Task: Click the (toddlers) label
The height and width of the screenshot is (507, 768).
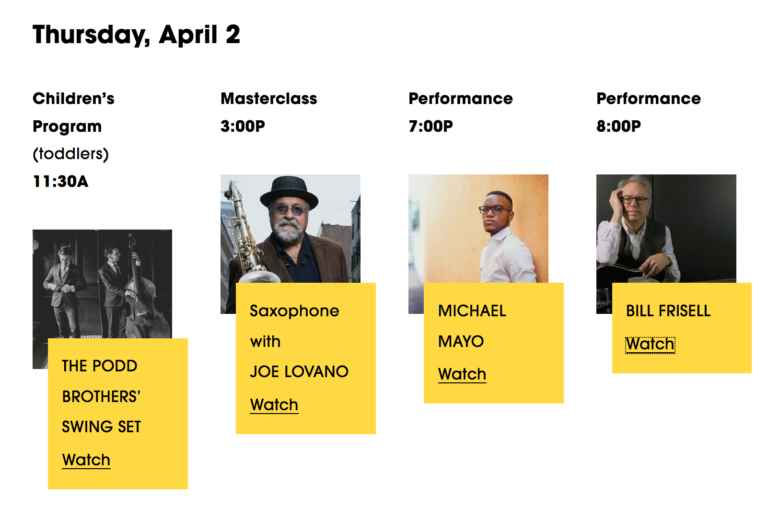Action: point(70,154)
